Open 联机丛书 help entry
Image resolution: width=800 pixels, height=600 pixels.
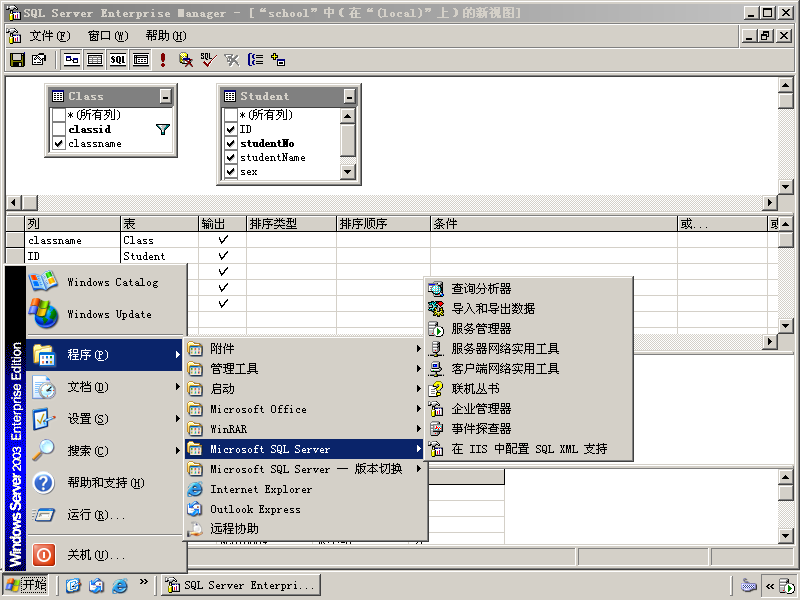click(x=529, y=389)
